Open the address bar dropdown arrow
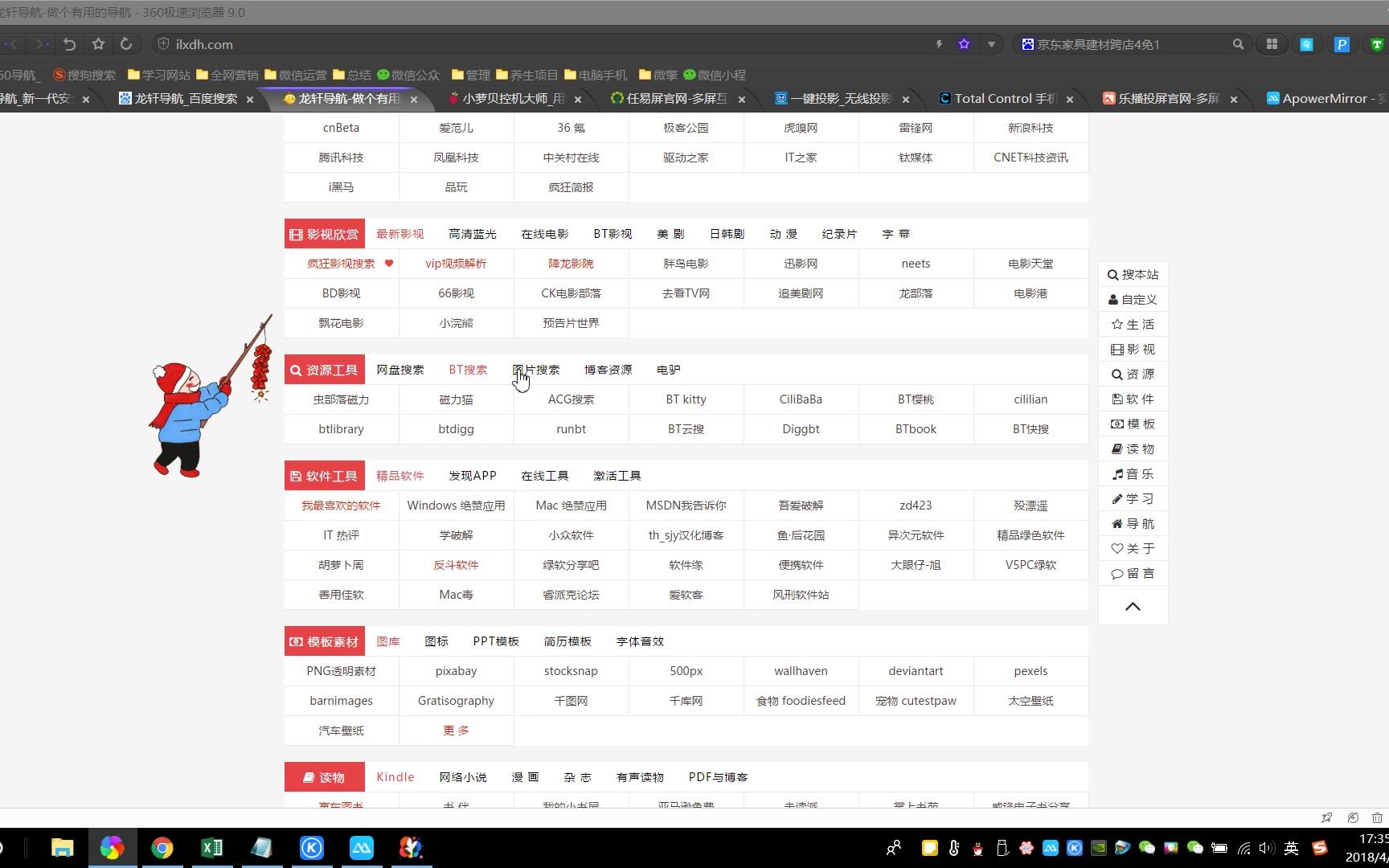This screenshot has height=868, width=1389. coord(991,44)
